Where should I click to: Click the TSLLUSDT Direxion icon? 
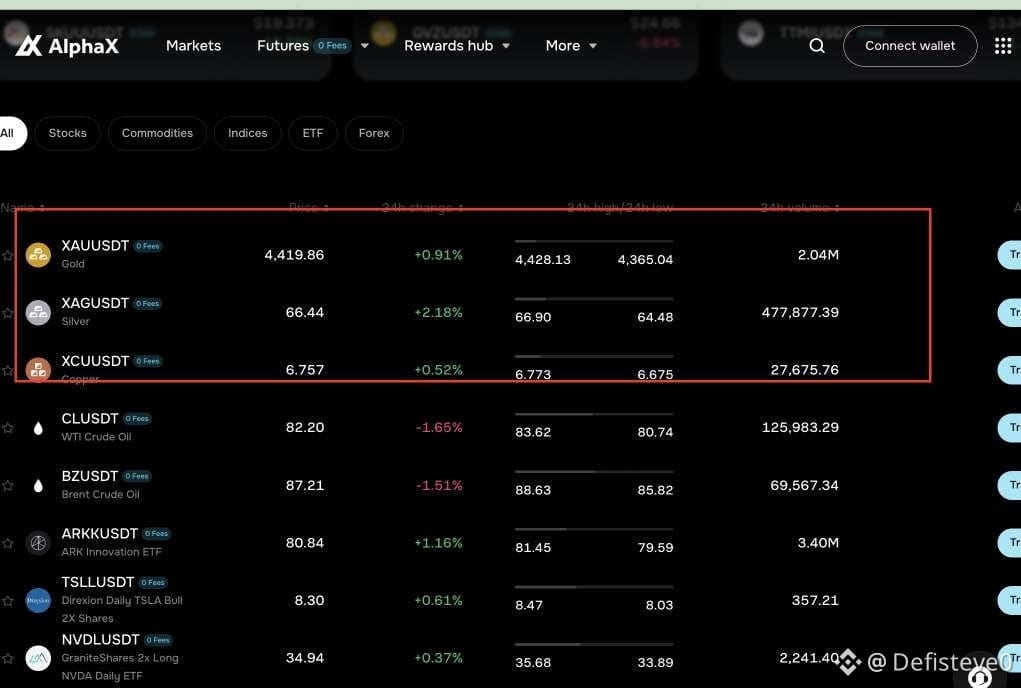tap(38, 600)
